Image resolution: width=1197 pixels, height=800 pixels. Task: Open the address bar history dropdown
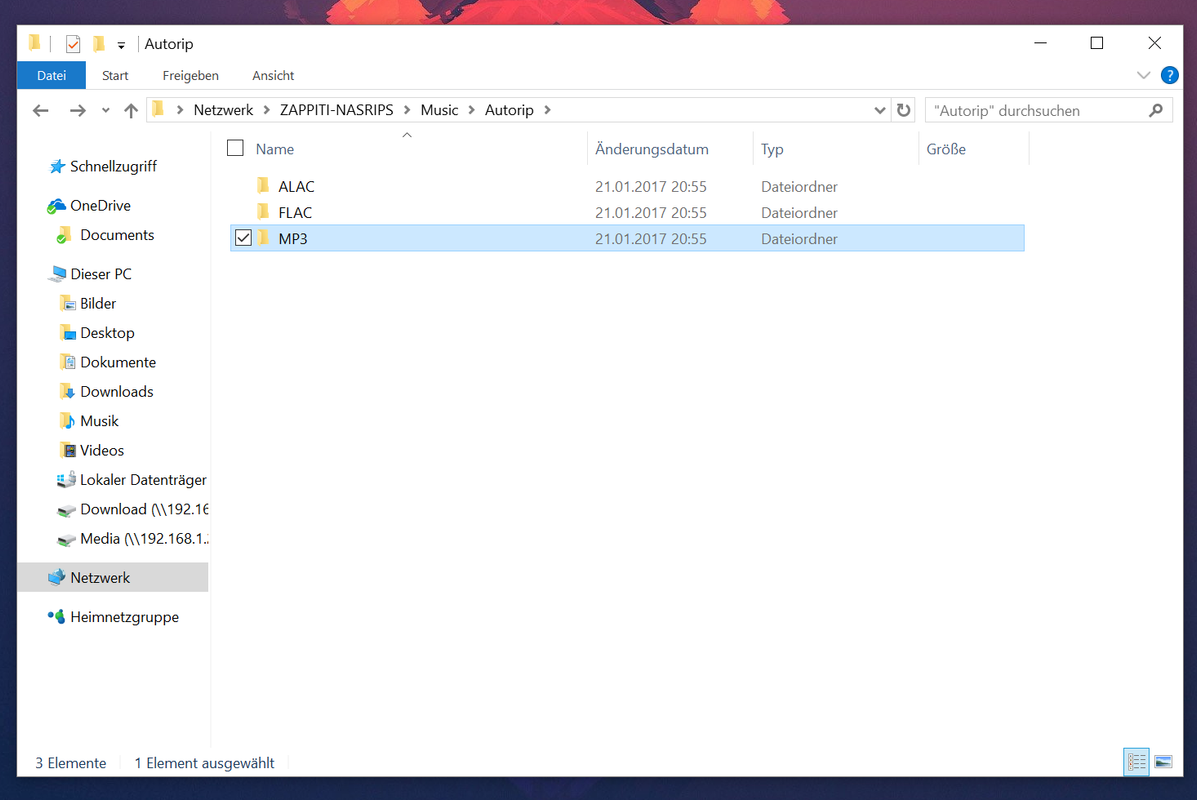879,111
